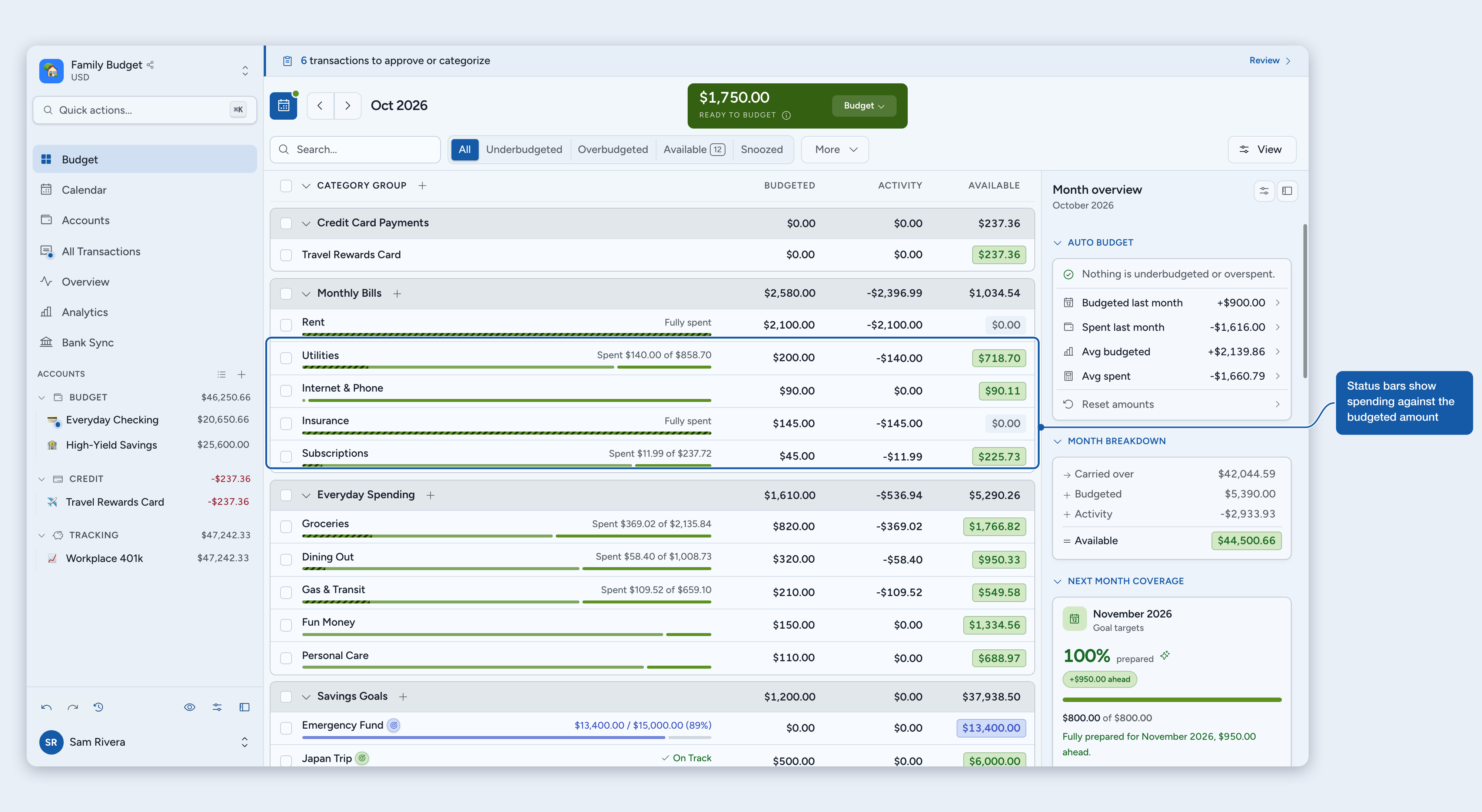
Task: Add category group plus icon
Action: click(x=422, y=186)
